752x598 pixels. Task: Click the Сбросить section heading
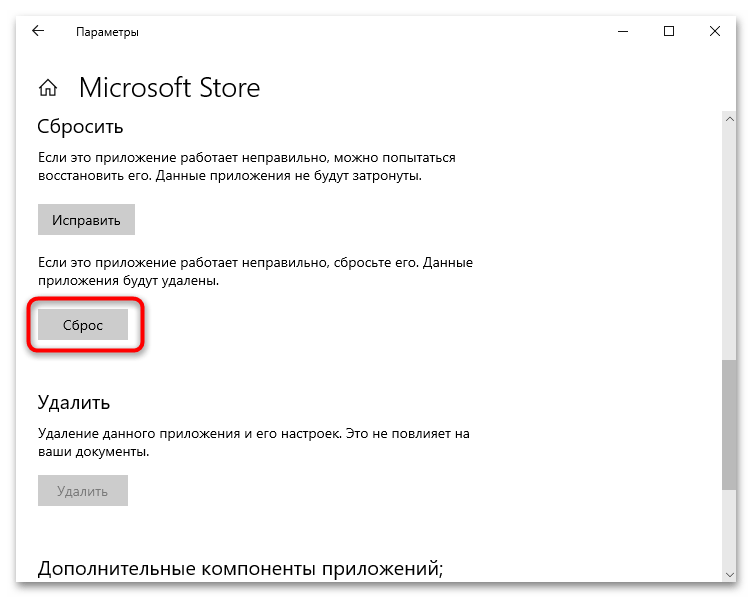coord(81,127)
